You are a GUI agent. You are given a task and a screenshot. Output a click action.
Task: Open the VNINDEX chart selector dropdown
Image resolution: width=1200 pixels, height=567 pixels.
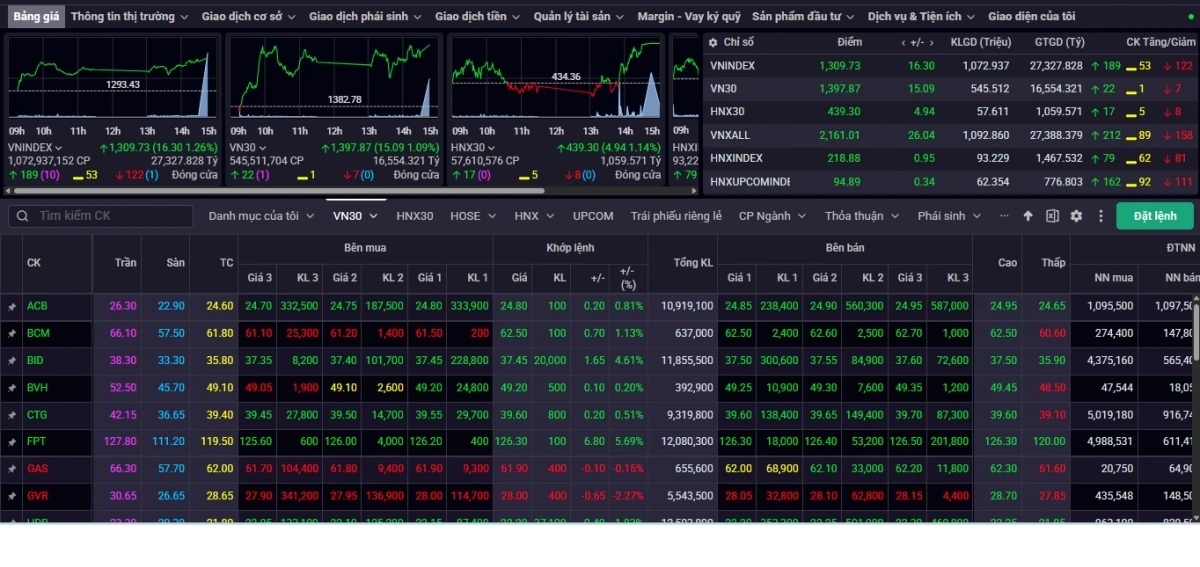pyautogui.click(x=36, y=147)
